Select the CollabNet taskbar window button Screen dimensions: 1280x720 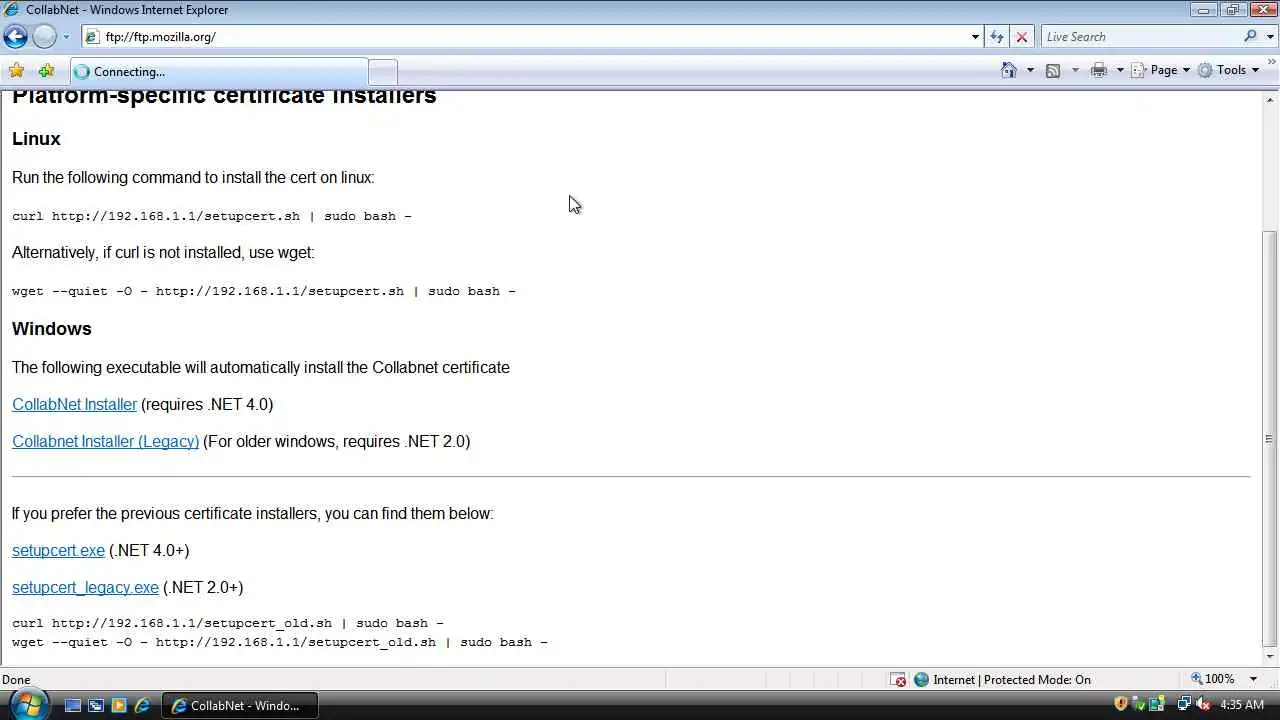pos(239,705)
